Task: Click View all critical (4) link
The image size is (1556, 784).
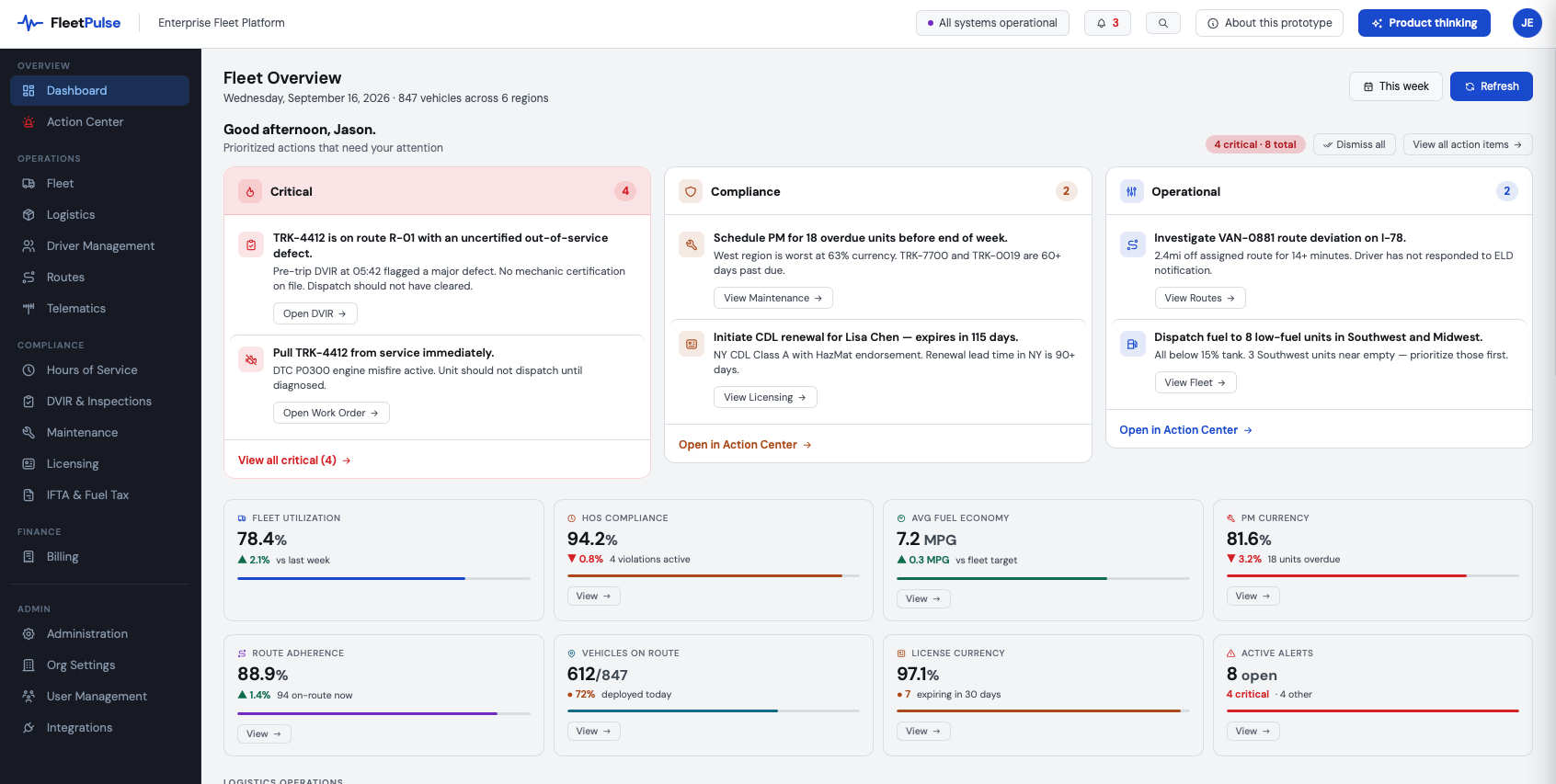Action: tap(294, 460)
